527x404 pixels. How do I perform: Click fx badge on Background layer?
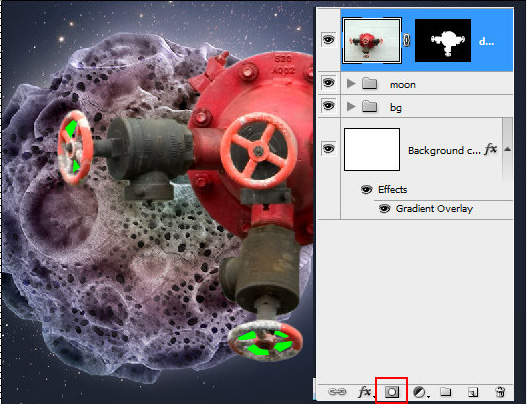(491, 149)
